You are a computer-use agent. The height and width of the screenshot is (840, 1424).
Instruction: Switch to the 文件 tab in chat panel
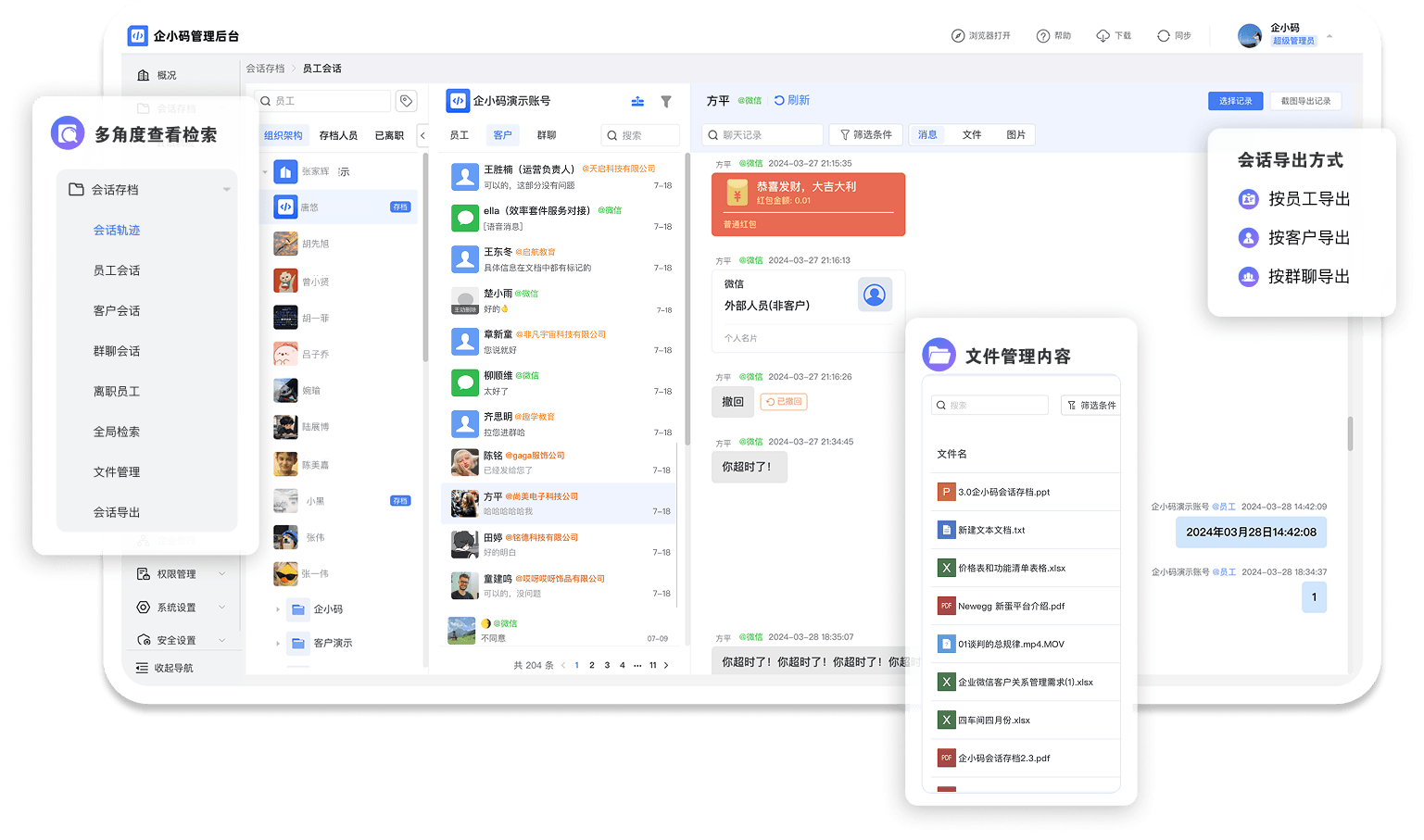pyautogui.click(x=971, y=135)
